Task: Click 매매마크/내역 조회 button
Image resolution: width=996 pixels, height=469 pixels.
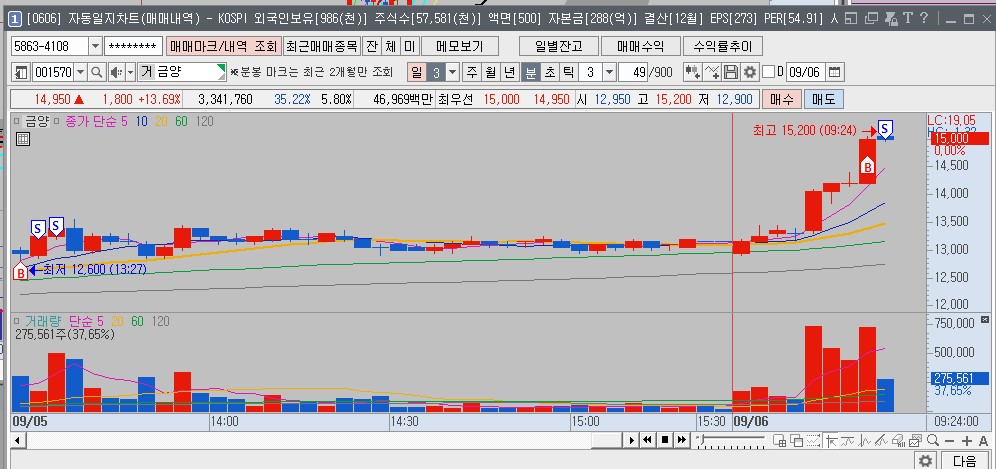Action: click(223, 46)
